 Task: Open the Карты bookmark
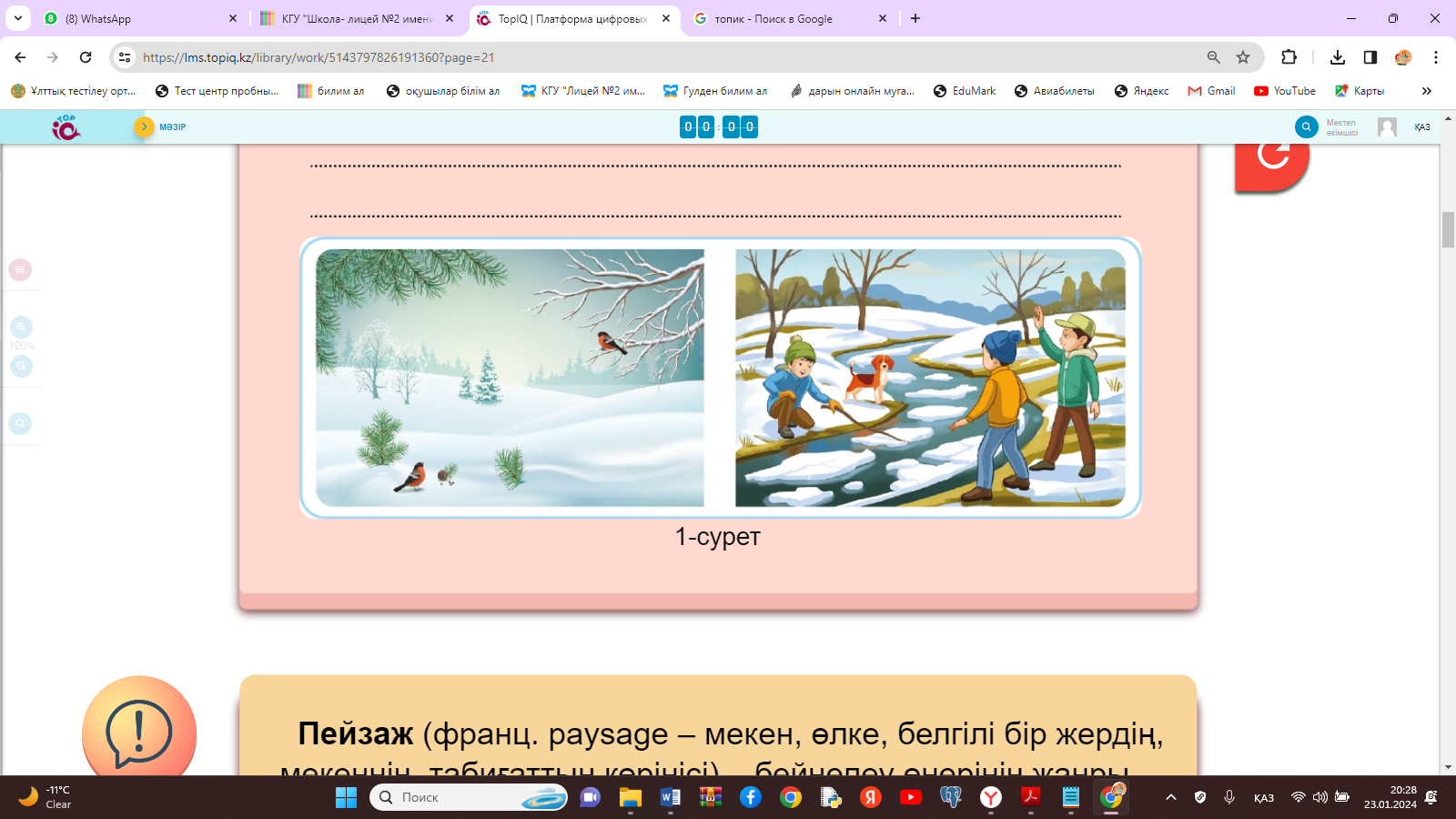1360,91
